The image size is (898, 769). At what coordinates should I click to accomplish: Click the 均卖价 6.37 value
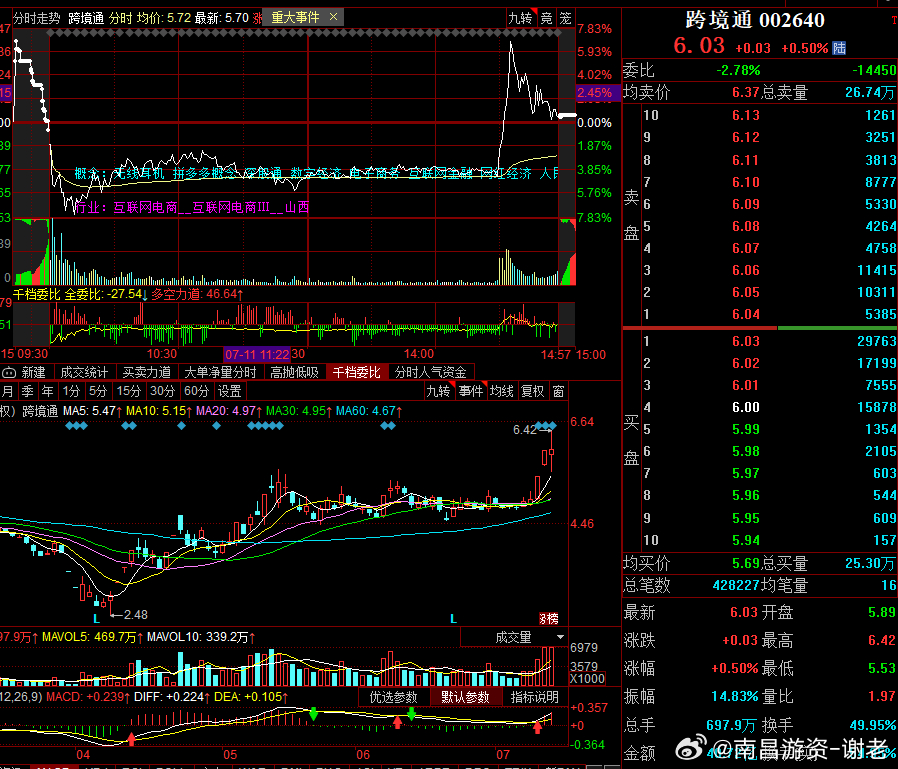click(746, 92)
